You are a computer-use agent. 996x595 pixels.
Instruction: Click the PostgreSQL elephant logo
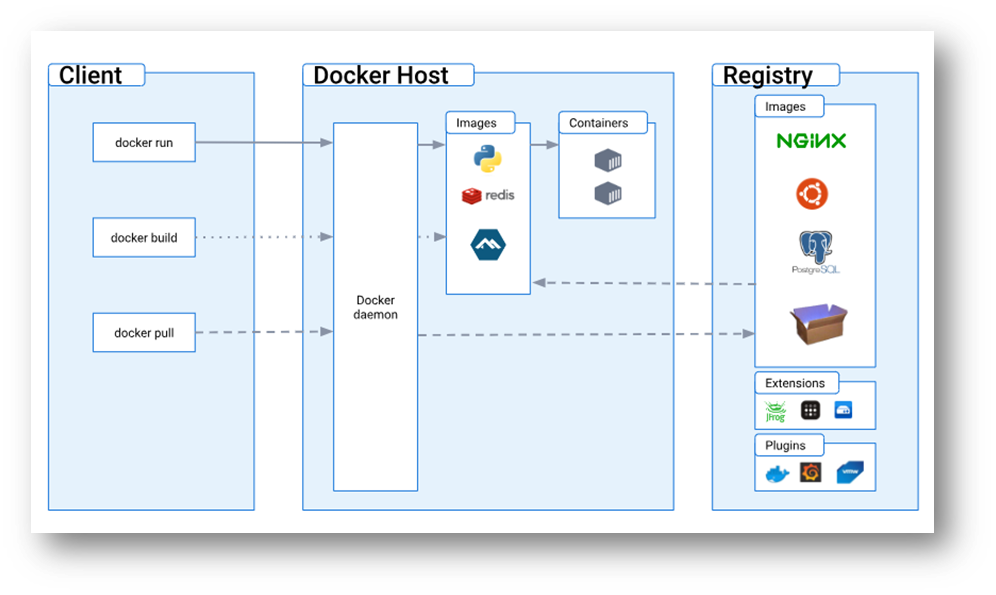pyautogui.click(x=816, y=247)
